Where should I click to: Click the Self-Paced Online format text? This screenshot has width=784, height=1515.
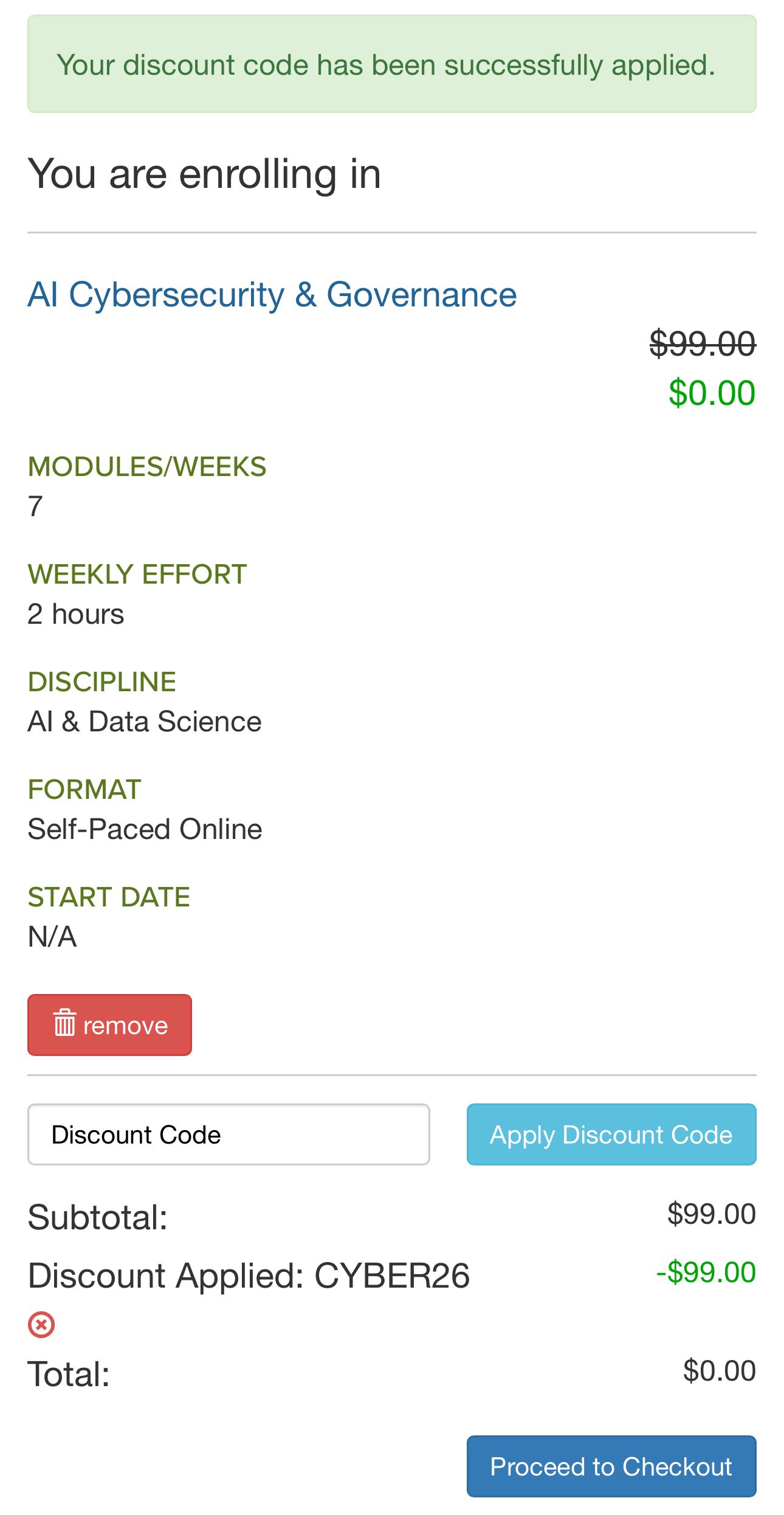point(145,829)
